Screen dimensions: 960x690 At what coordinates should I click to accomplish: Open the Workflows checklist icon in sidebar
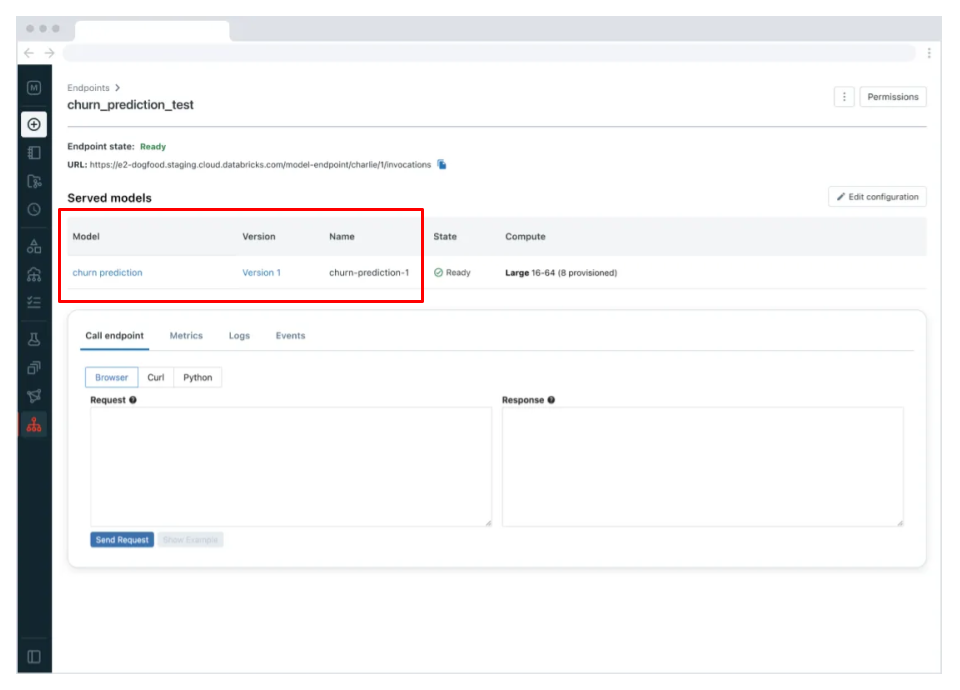34,302
